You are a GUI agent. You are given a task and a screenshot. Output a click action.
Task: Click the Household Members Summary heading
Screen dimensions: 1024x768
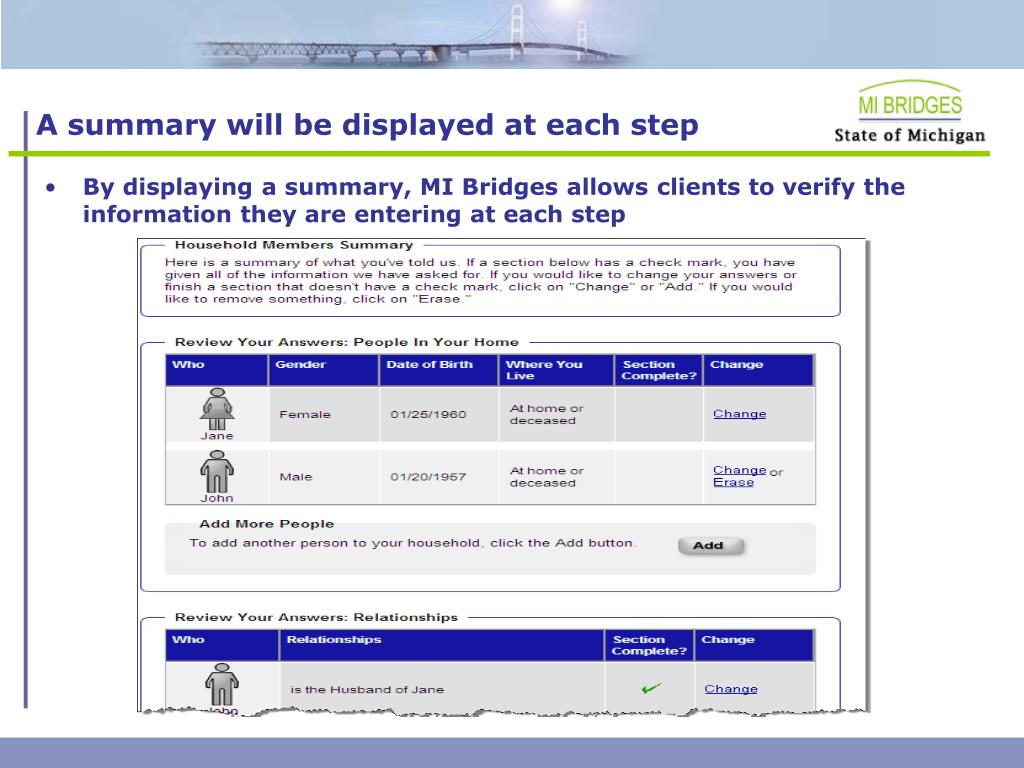294,245
